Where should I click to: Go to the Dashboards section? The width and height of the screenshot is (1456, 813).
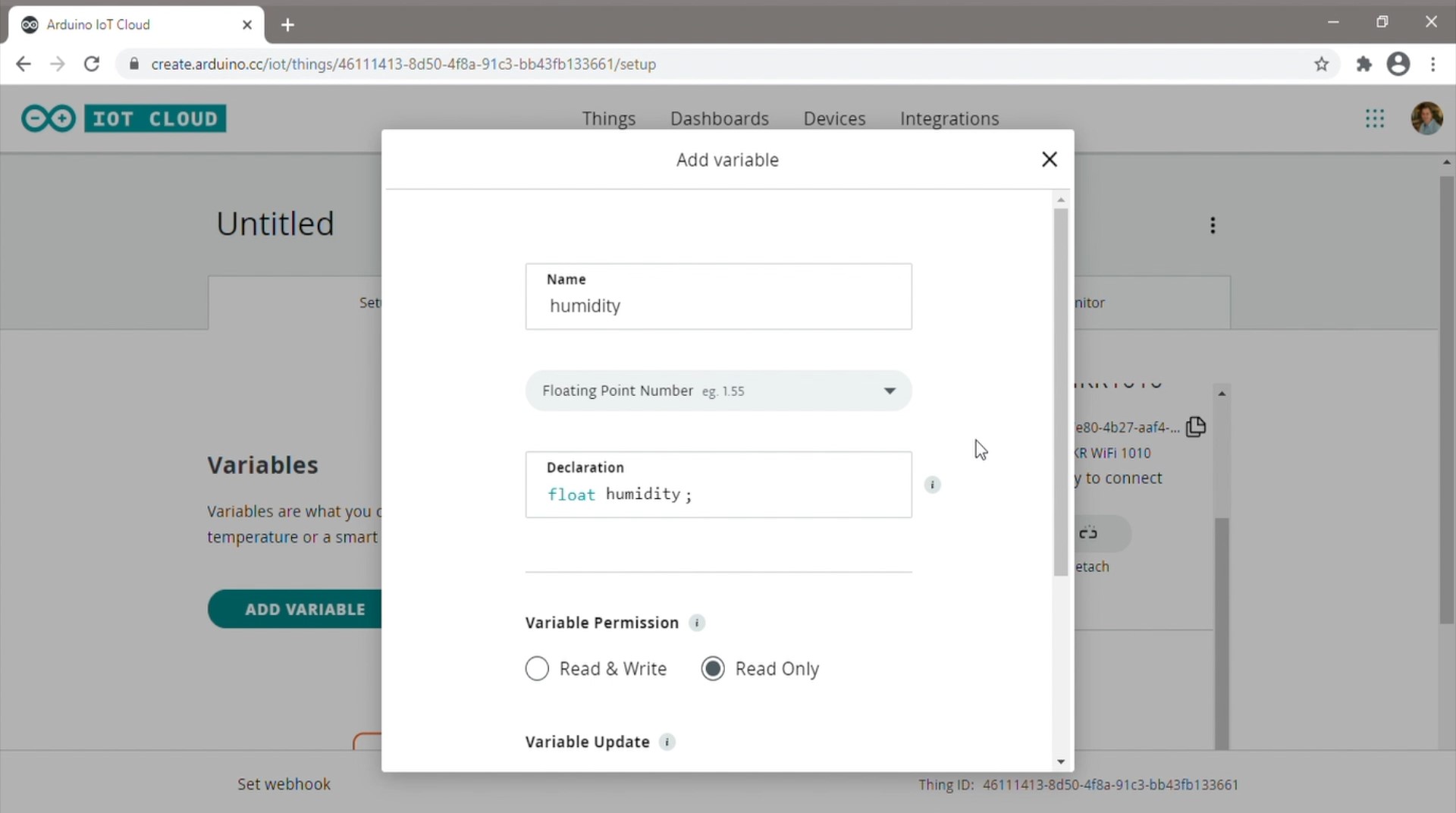719,119
